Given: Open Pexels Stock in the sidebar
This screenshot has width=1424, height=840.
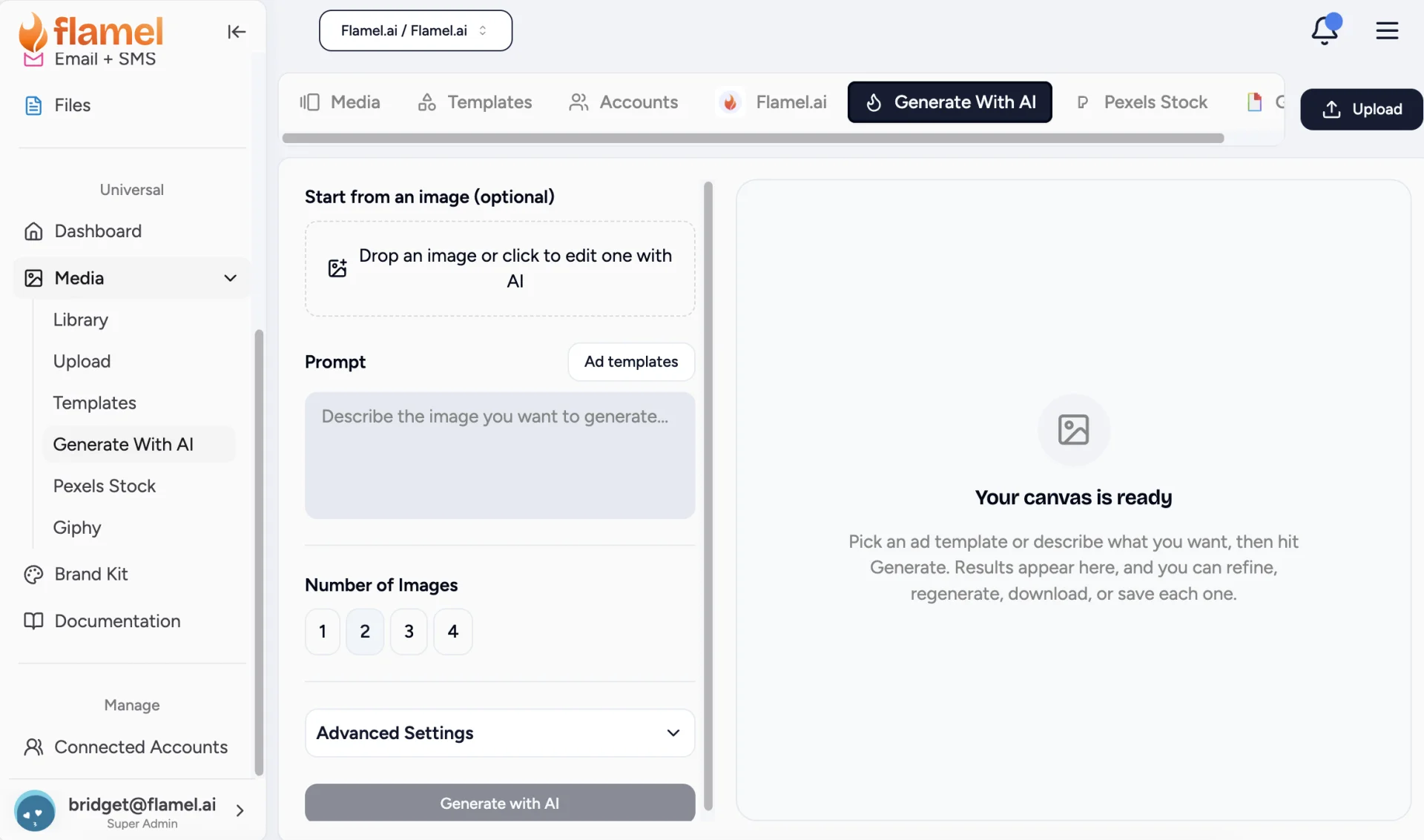Looking at the screenshot, I should [105, 486].
